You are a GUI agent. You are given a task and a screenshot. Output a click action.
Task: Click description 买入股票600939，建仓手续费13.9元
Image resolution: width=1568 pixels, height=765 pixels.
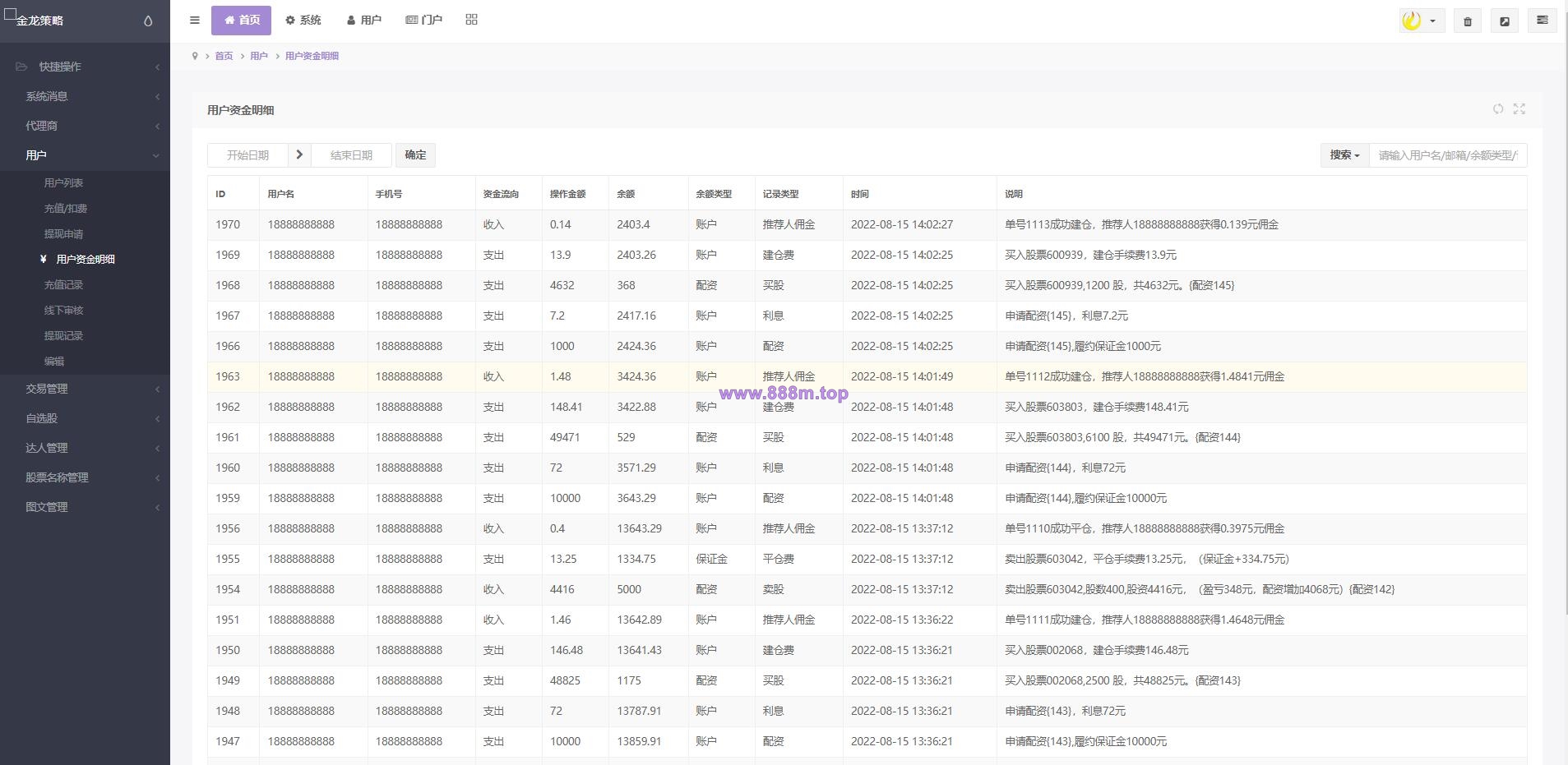1090,255
